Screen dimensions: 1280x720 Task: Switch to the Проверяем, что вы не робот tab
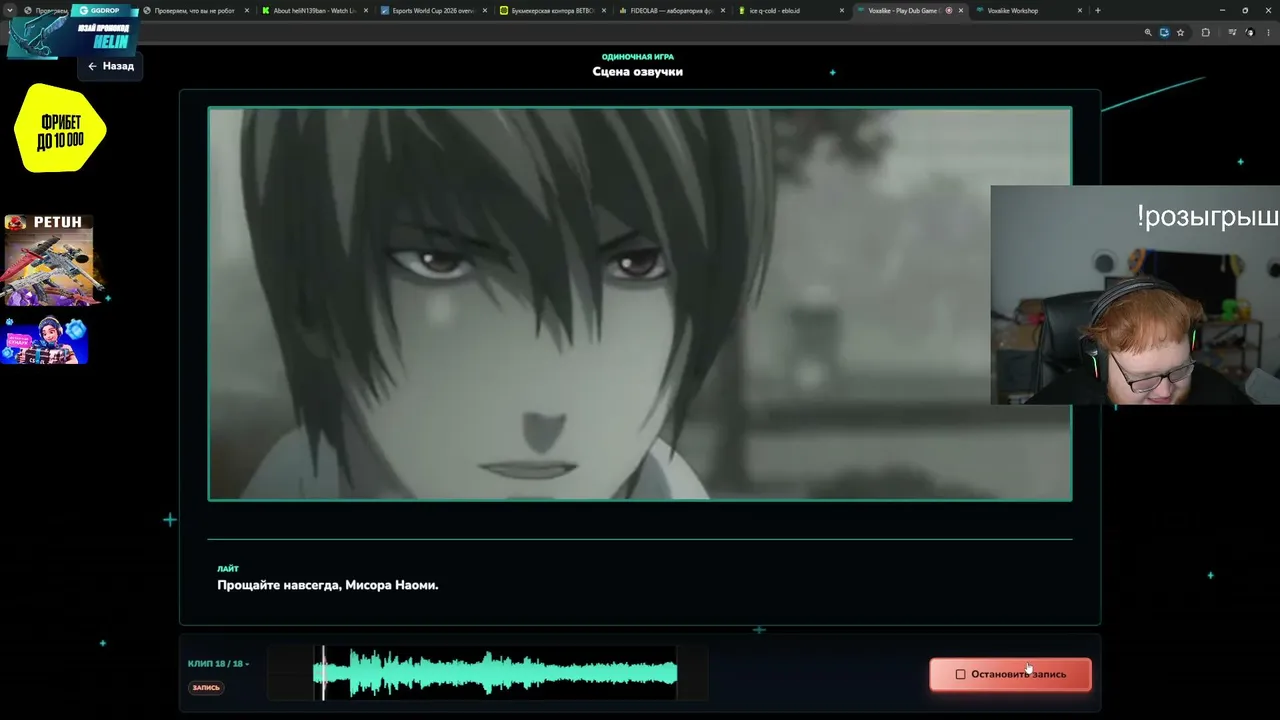[x=195, y=11]
